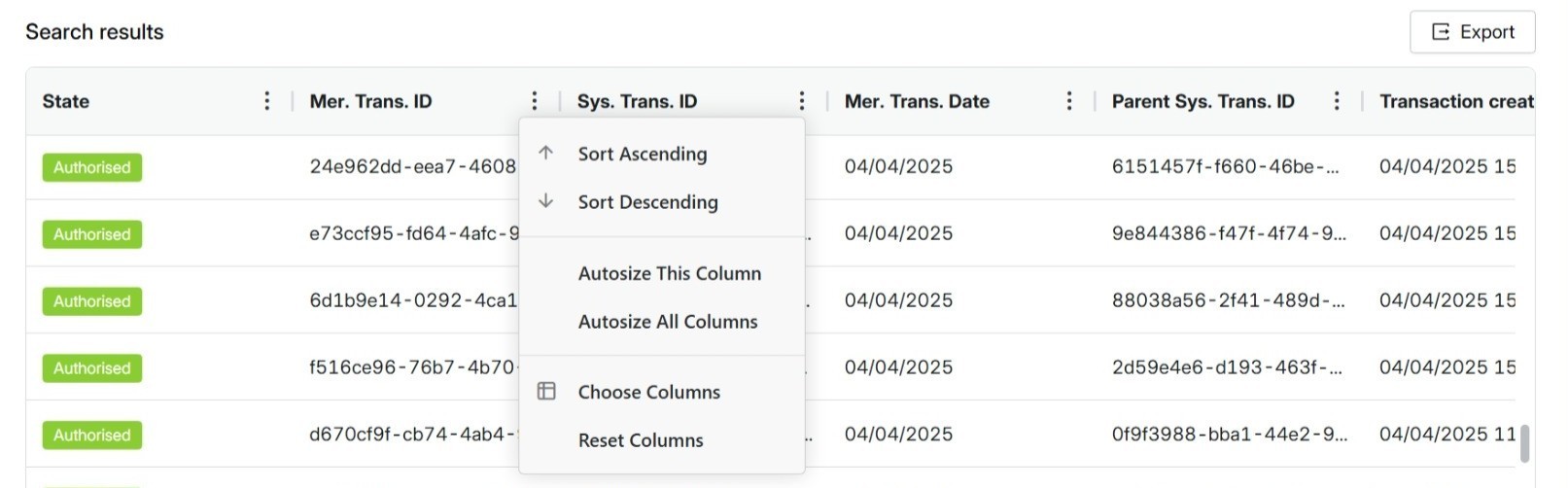
Task: Click the Sort Descending down arrow icon
Action: (546, 201)
